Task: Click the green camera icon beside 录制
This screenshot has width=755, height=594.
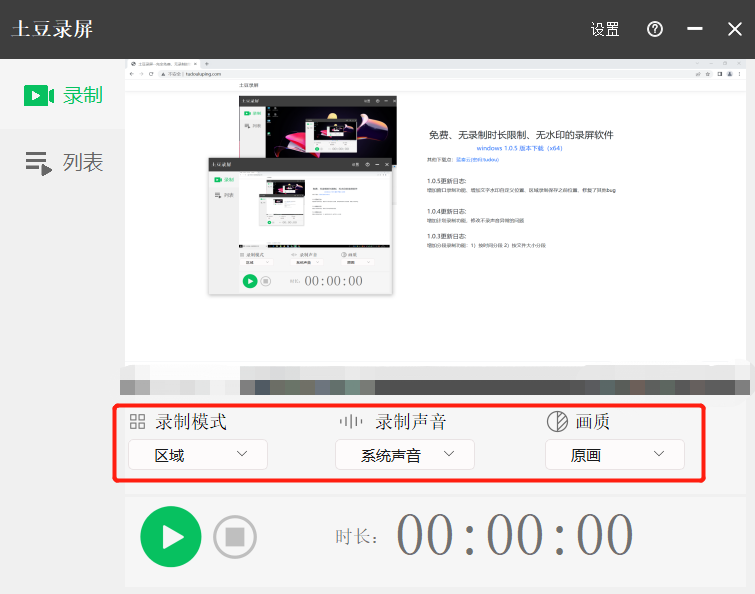Action: click(39, 95)
